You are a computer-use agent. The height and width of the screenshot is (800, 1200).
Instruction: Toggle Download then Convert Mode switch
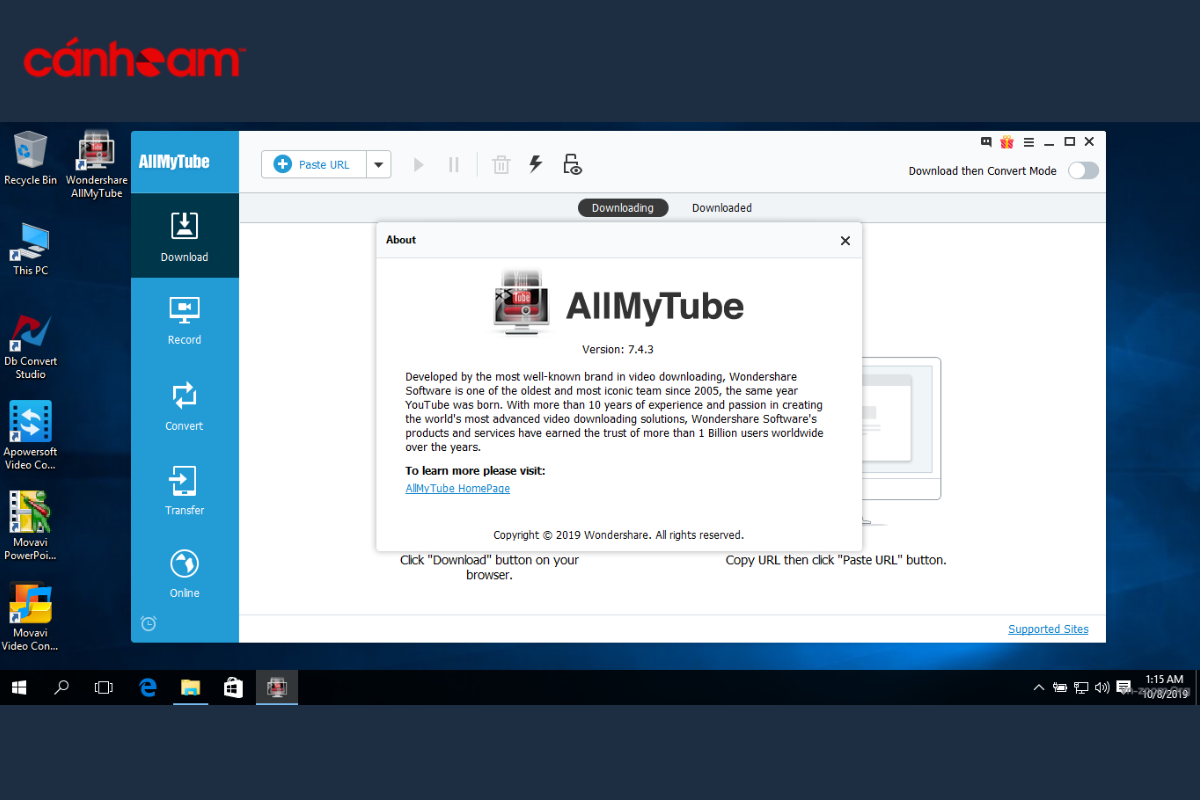tap(1083, 171)
